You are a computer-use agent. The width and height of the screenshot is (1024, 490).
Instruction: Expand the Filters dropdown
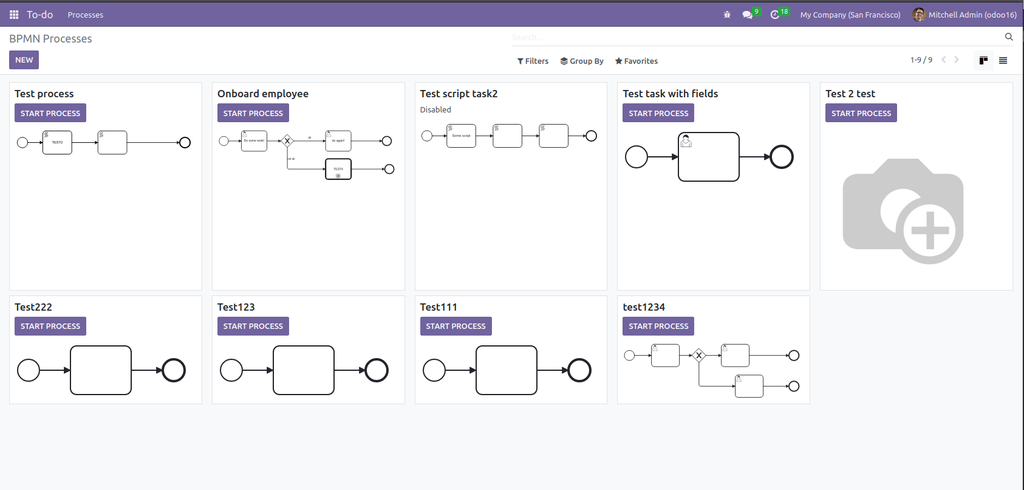[x=533, y=61]
